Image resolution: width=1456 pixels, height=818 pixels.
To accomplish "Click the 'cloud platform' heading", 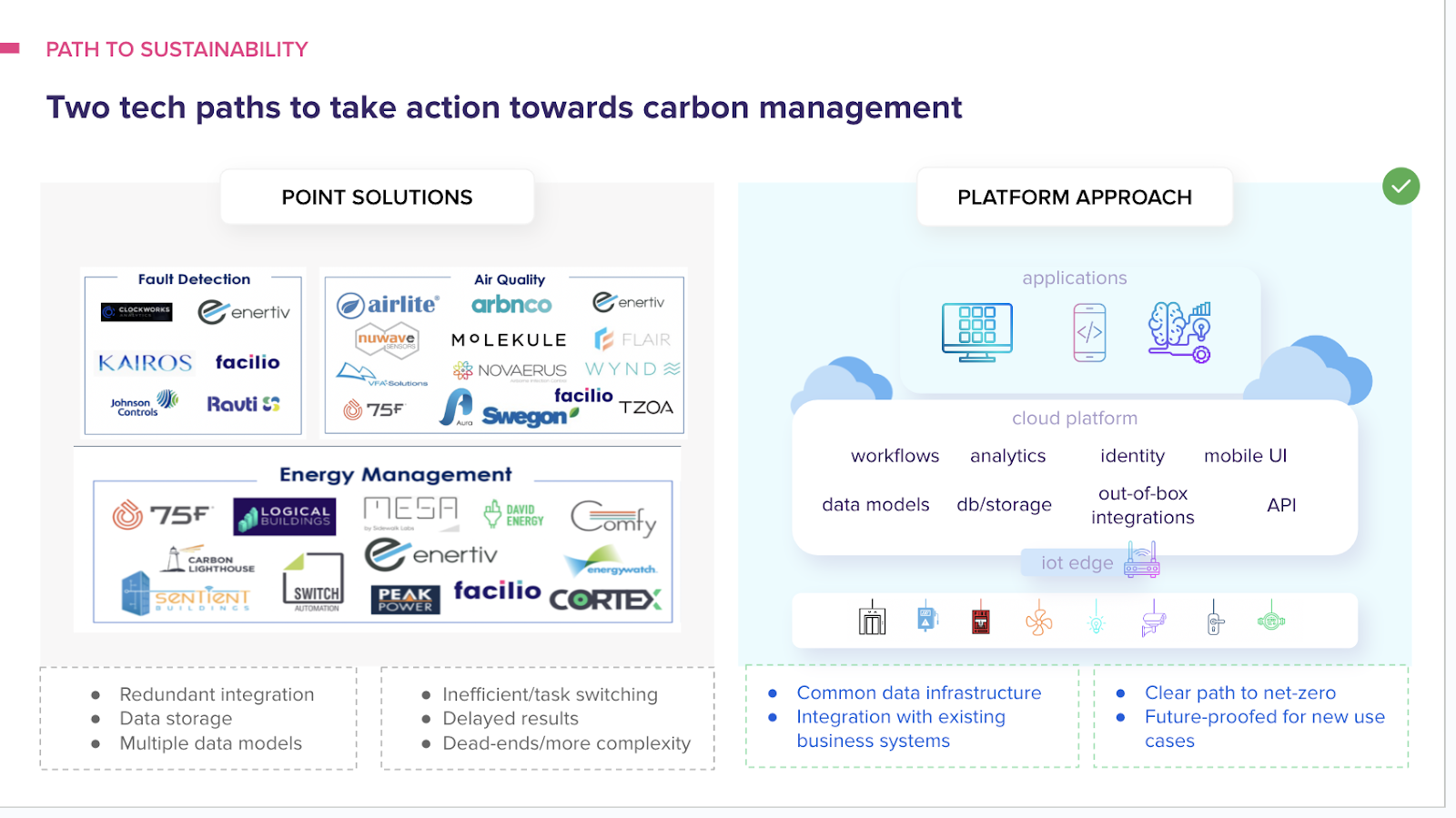I will coord(1075,419).
